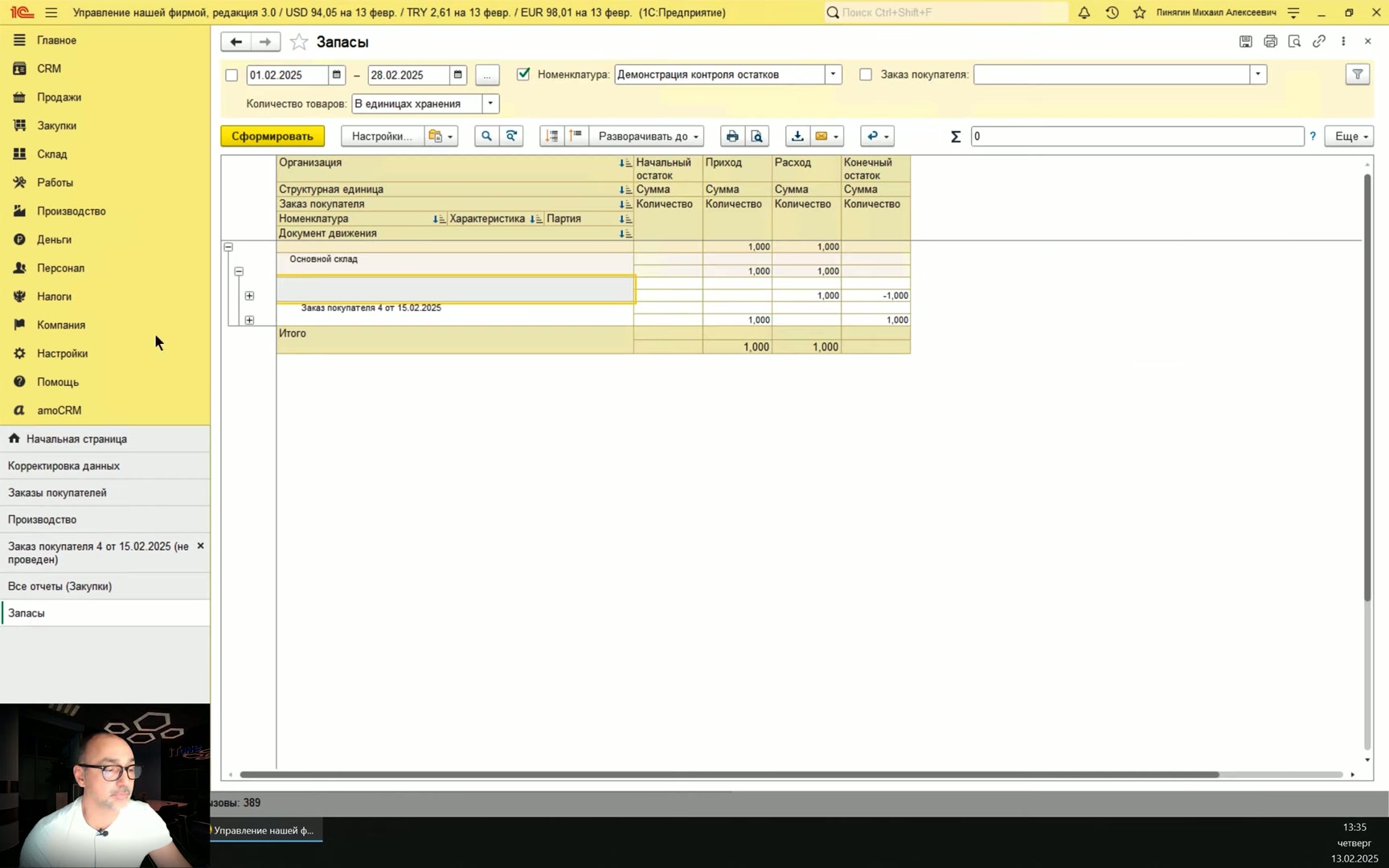This screenshot has height=868, width=1389.
Task: Click the save report to file icon
Action: pyautogui.click(x=797, y=137)
